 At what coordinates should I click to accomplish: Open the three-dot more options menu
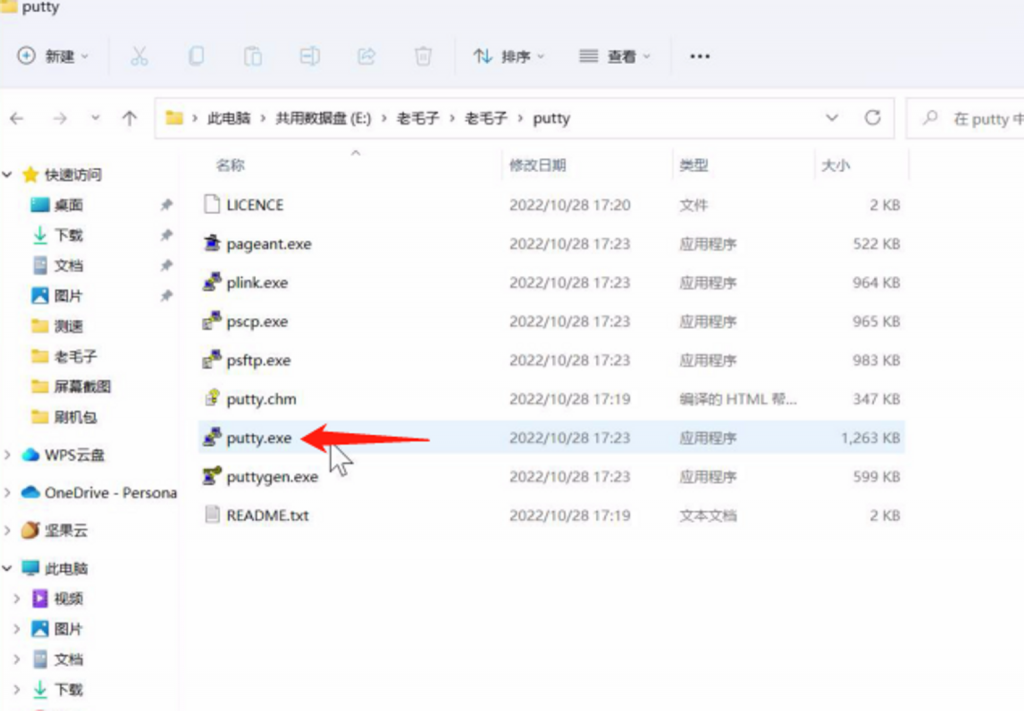point(699,56)
